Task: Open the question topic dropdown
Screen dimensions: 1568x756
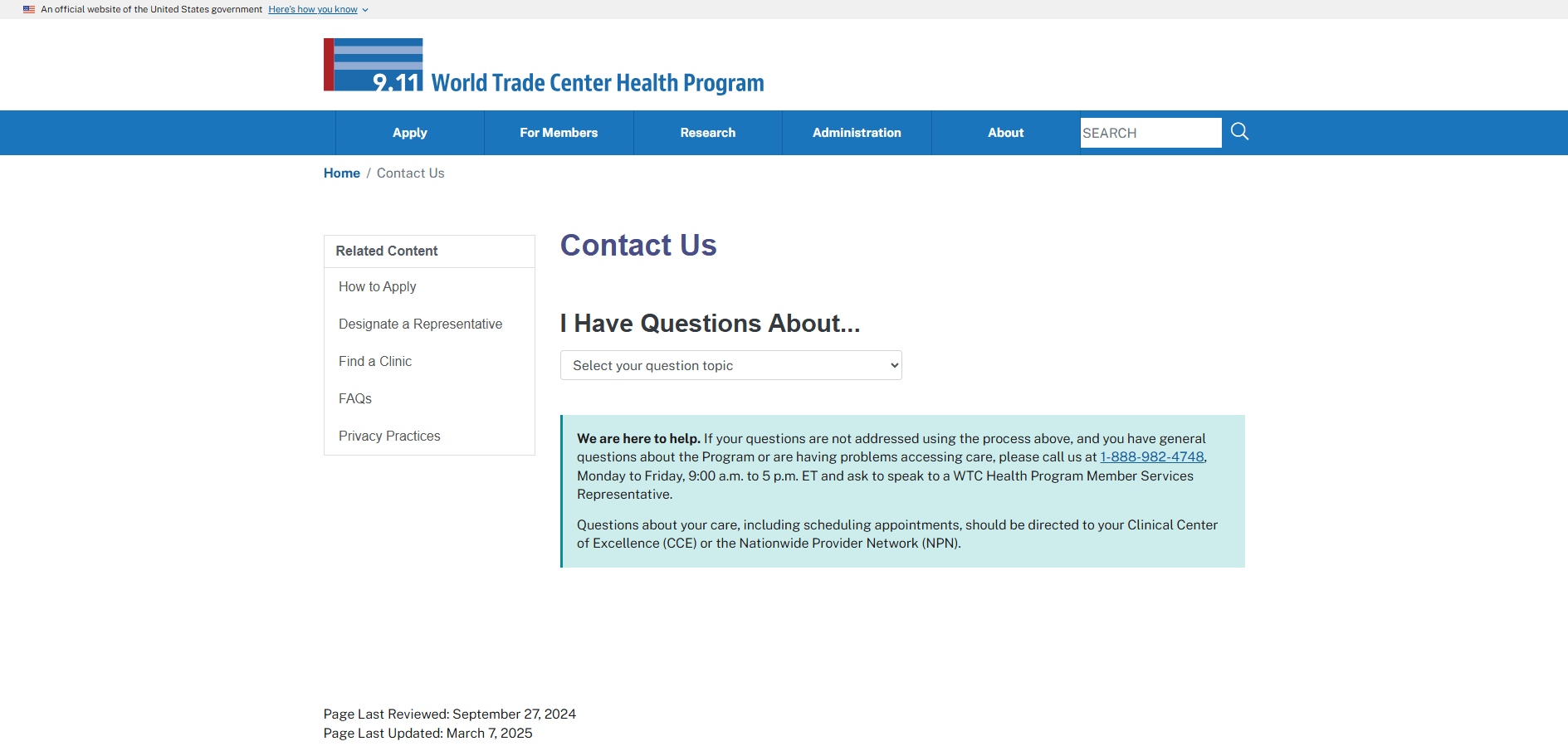Action: point(730,365)
